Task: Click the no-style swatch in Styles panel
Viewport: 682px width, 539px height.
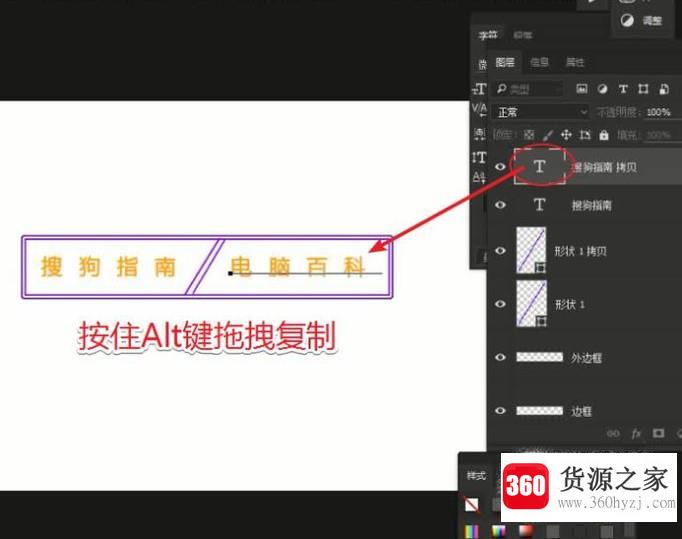Action: click(471, 505)
